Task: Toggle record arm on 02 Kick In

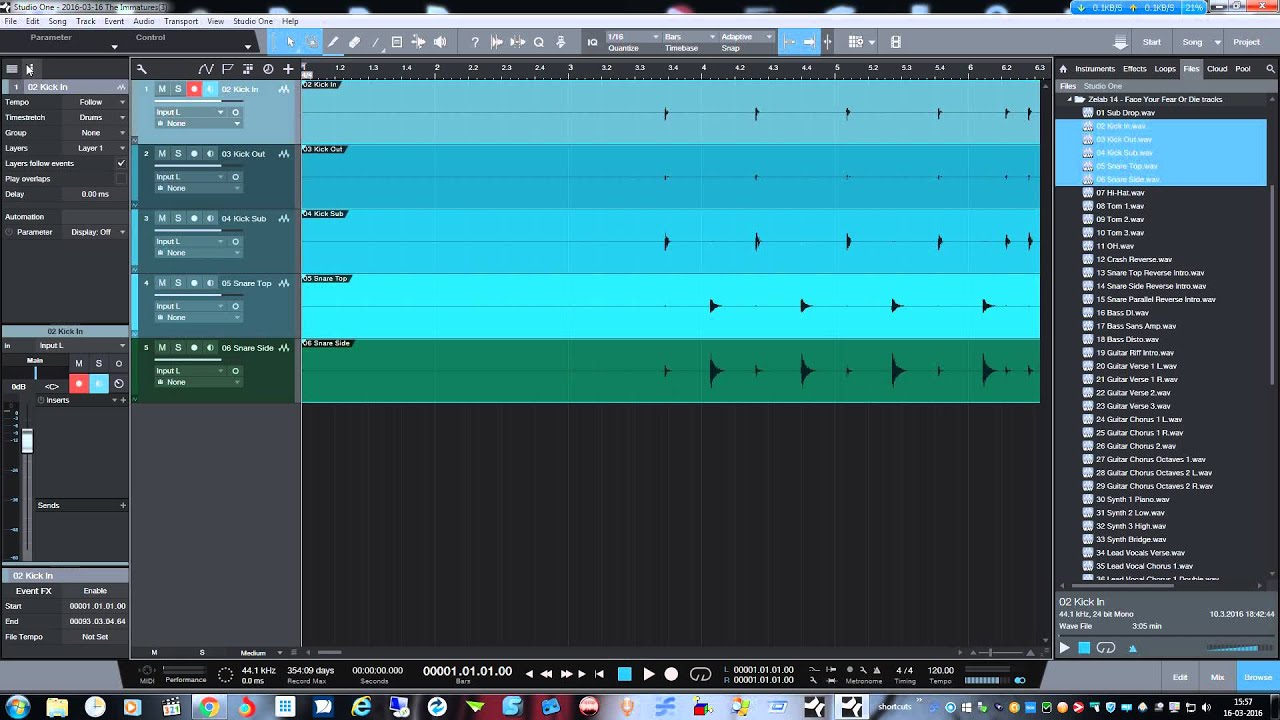Action: 194,89
